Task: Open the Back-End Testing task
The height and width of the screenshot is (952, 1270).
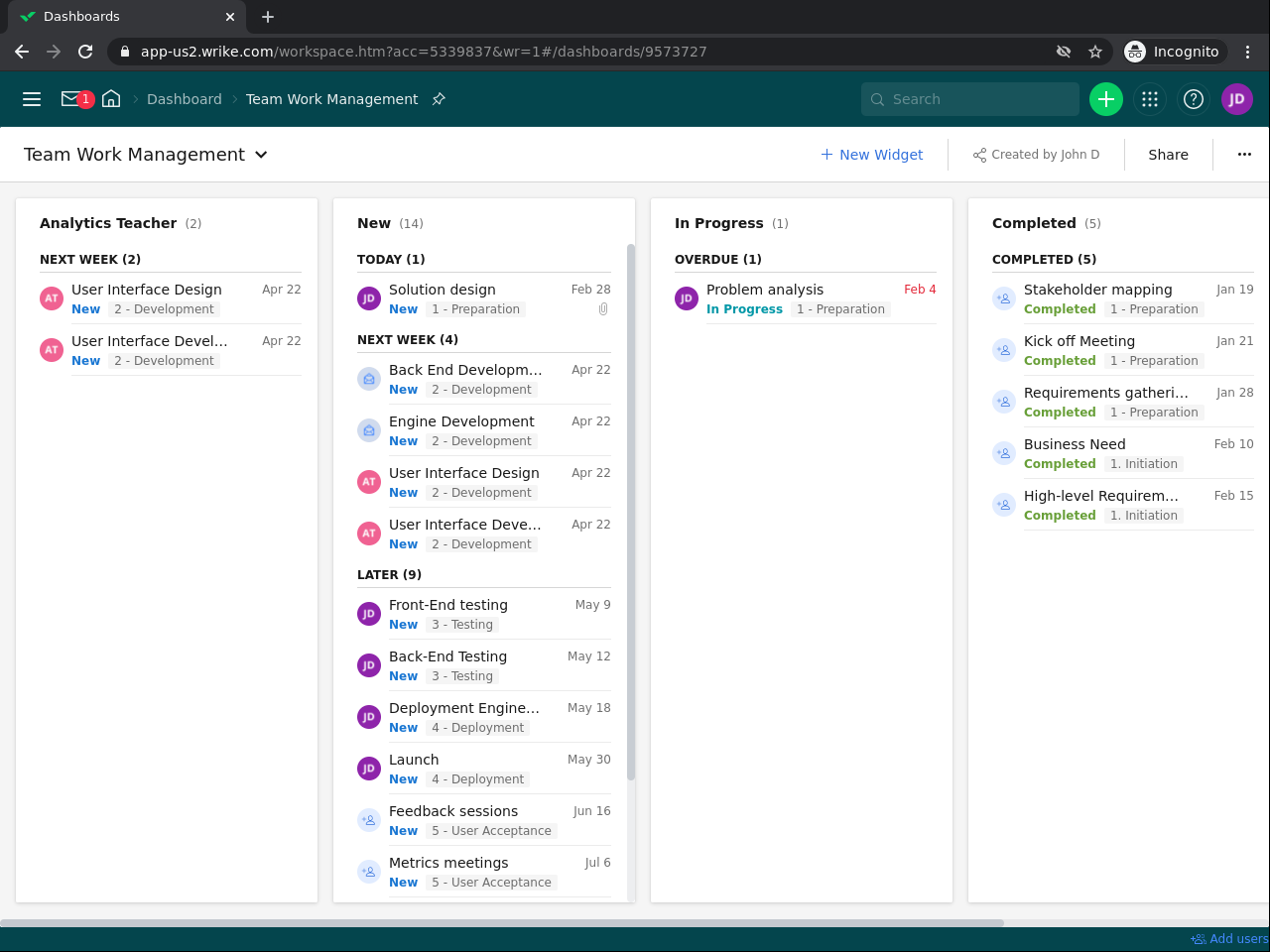Action: click(447, 656)
